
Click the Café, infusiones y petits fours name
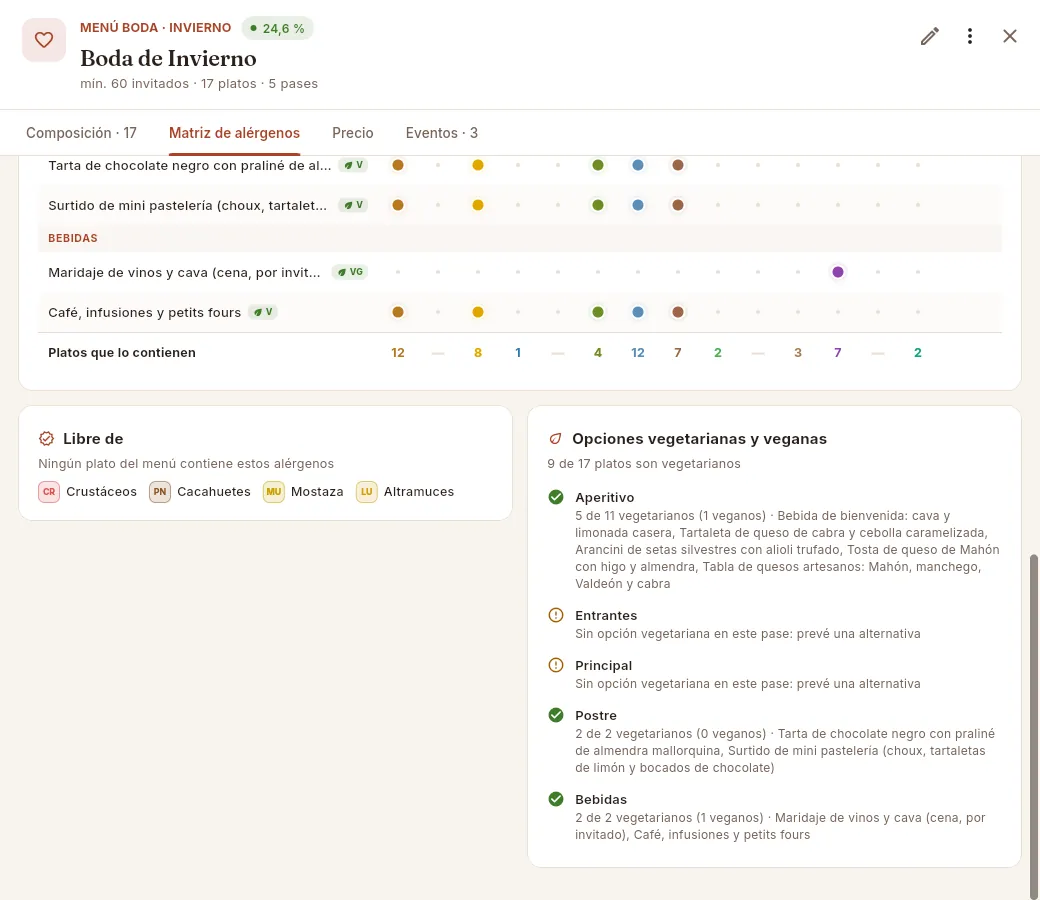point(145,312)
